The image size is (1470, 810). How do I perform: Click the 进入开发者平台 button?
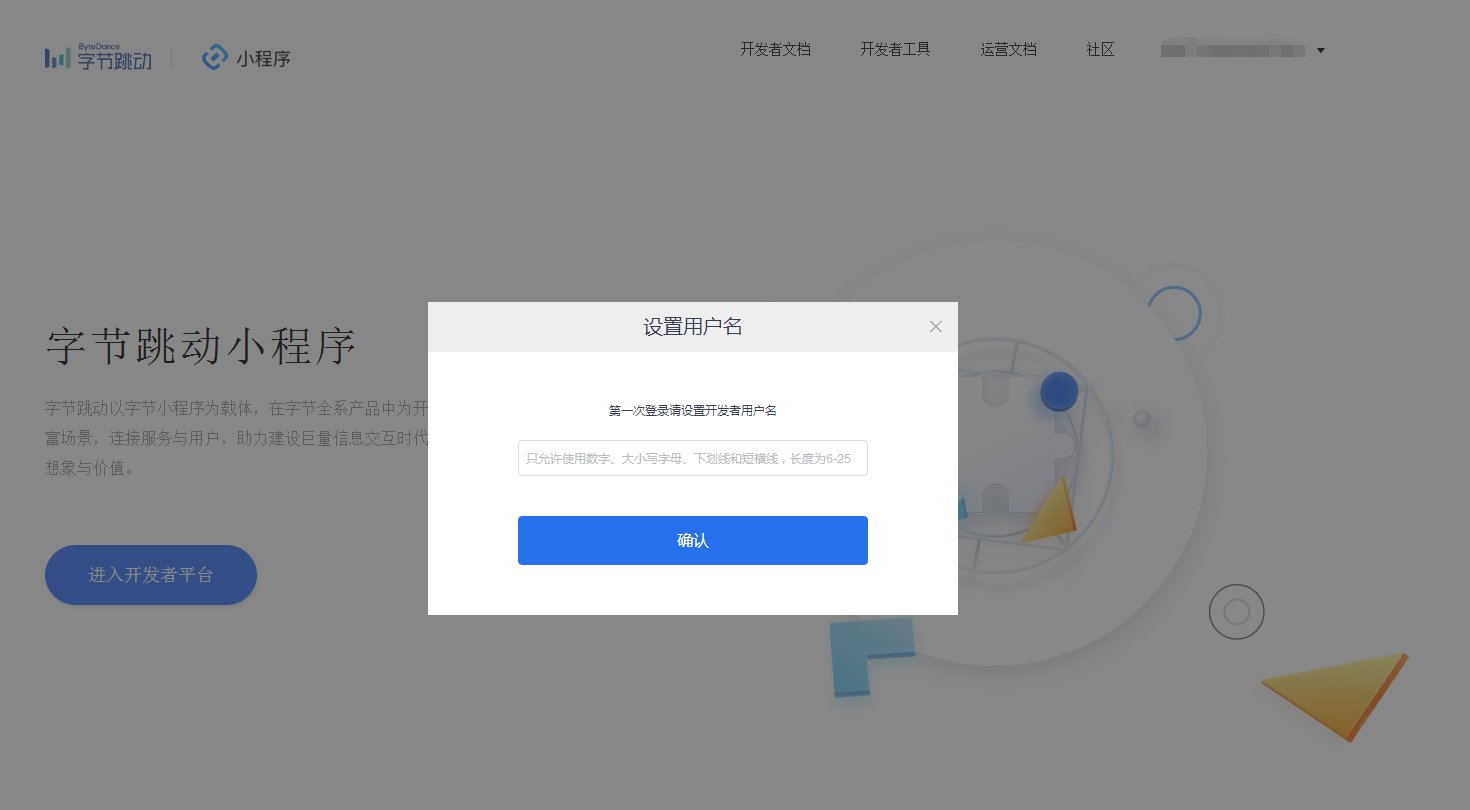pyautogui.click(x=151, y=575)
